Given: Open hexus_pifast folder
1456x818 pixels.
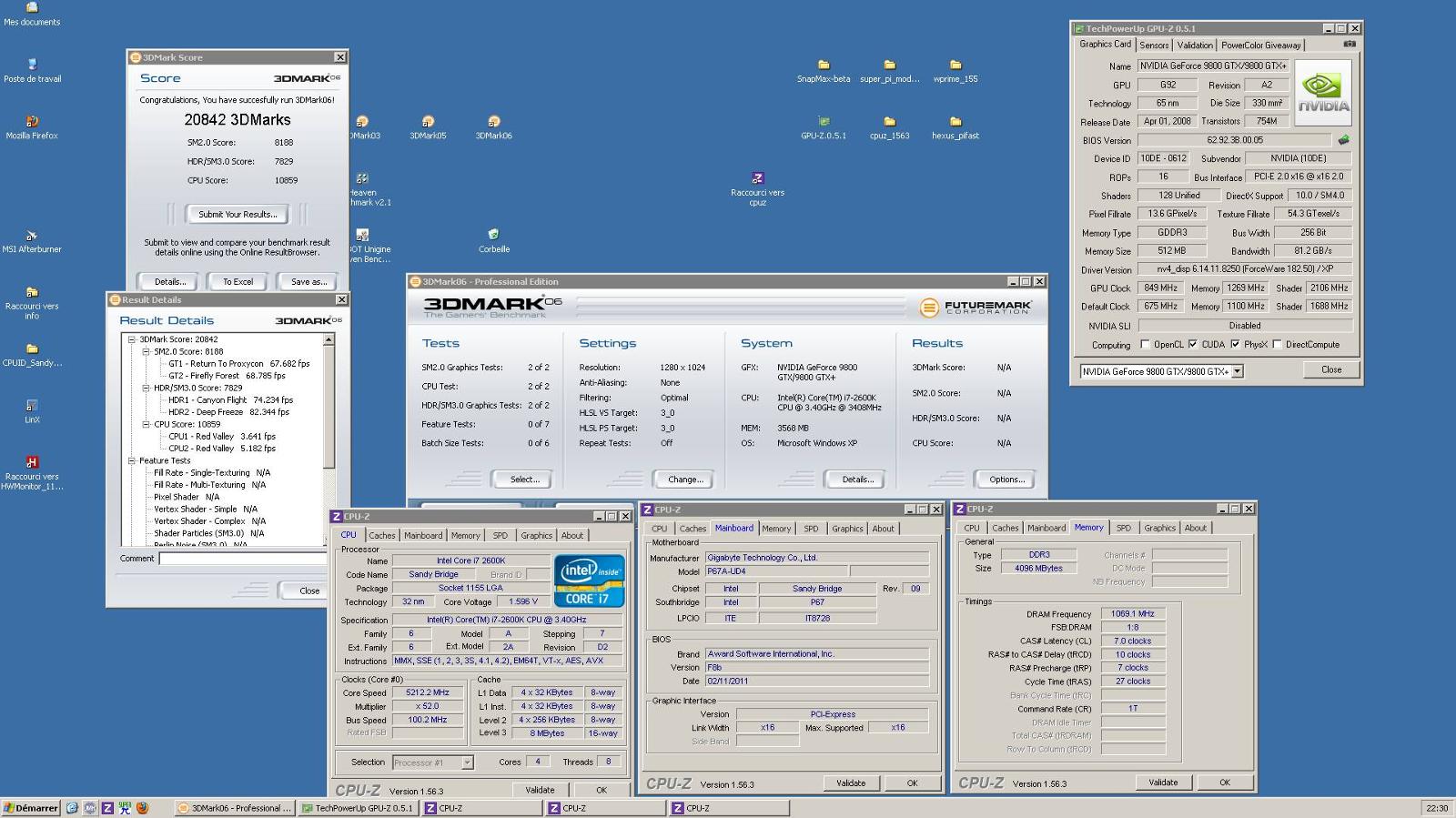Looking at the screenshot, I should tap(955, 127).
